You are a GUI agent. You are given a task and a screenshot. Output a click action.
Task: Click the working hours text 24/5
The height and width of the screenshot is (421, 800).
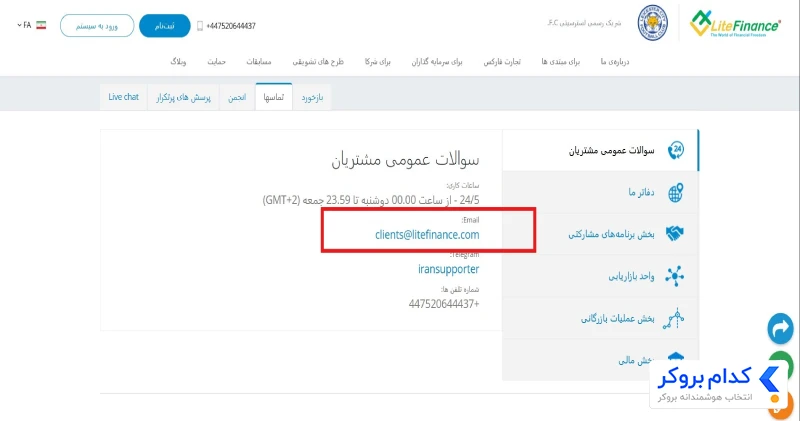pyautogui.click(x=371, y=200)
